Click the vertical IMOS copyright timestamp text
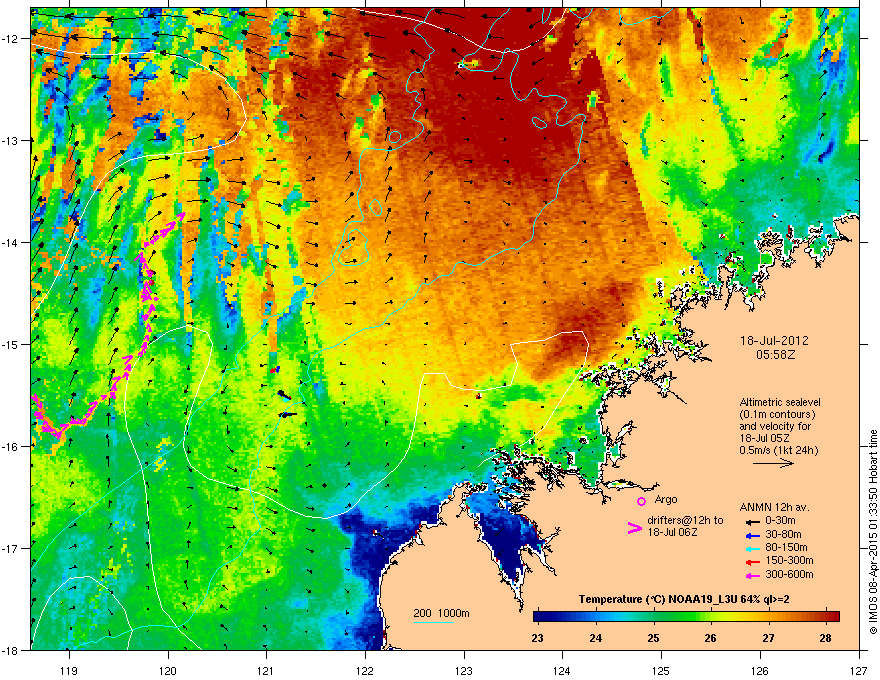880x680 pixels. [873, 532]
